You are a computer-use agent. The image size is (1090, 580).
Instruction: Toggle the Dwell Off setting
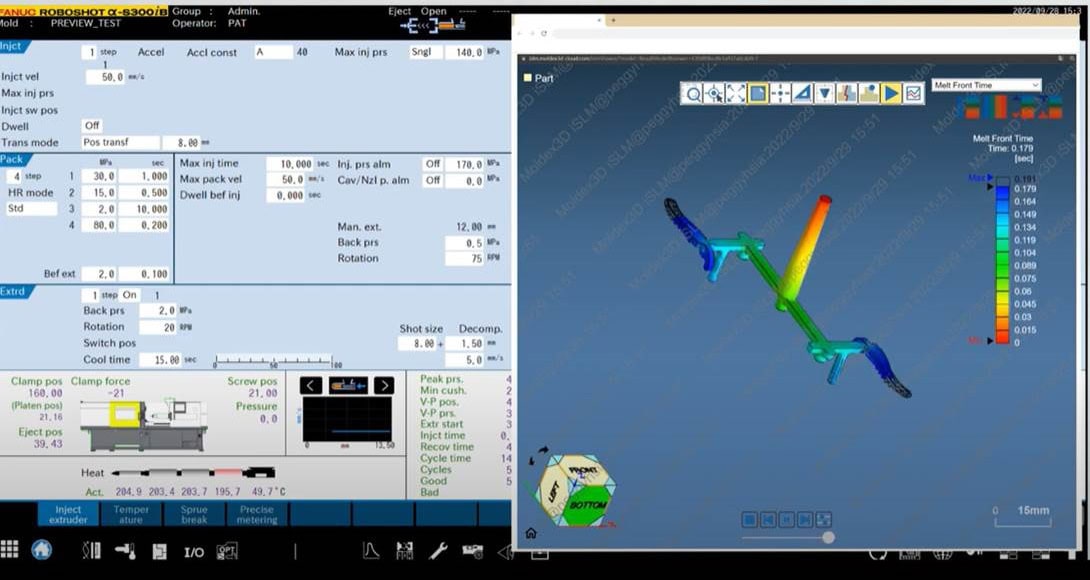click(x=92, y=126)
